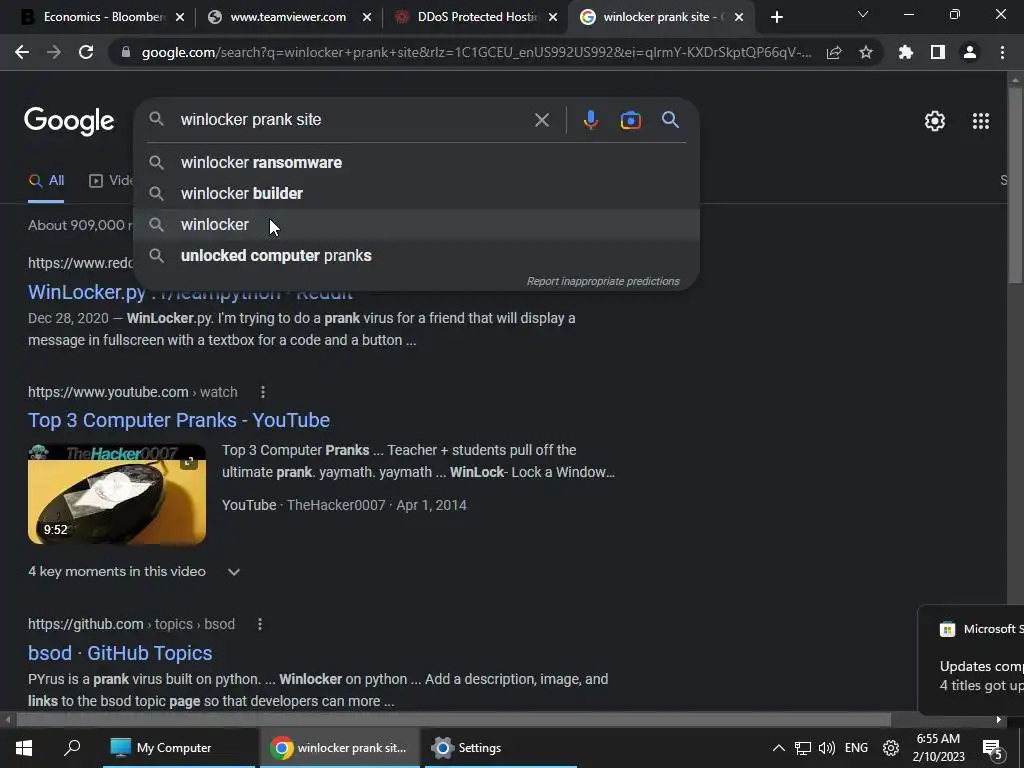Click the horizontal page scrollbar
The image size is (1024, 768).
(x=454, y=720)
